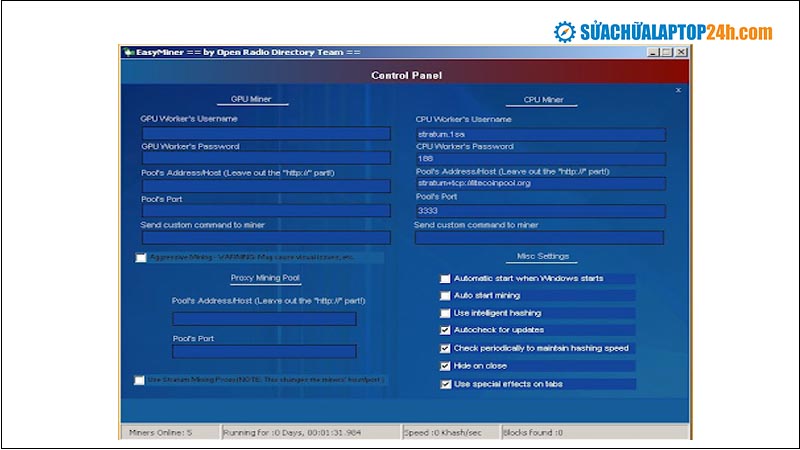
Task: Untick the Hide on close checkbox
Action: click(446, 366)
